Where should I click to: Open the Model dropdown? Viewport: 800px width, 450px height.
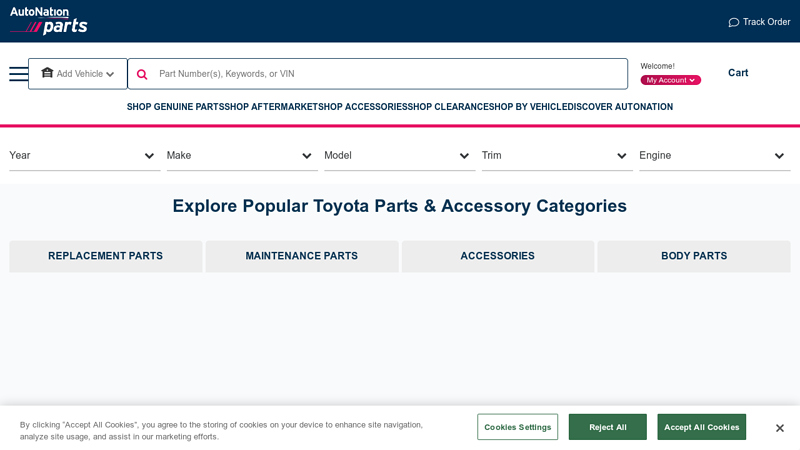[399, 156]
